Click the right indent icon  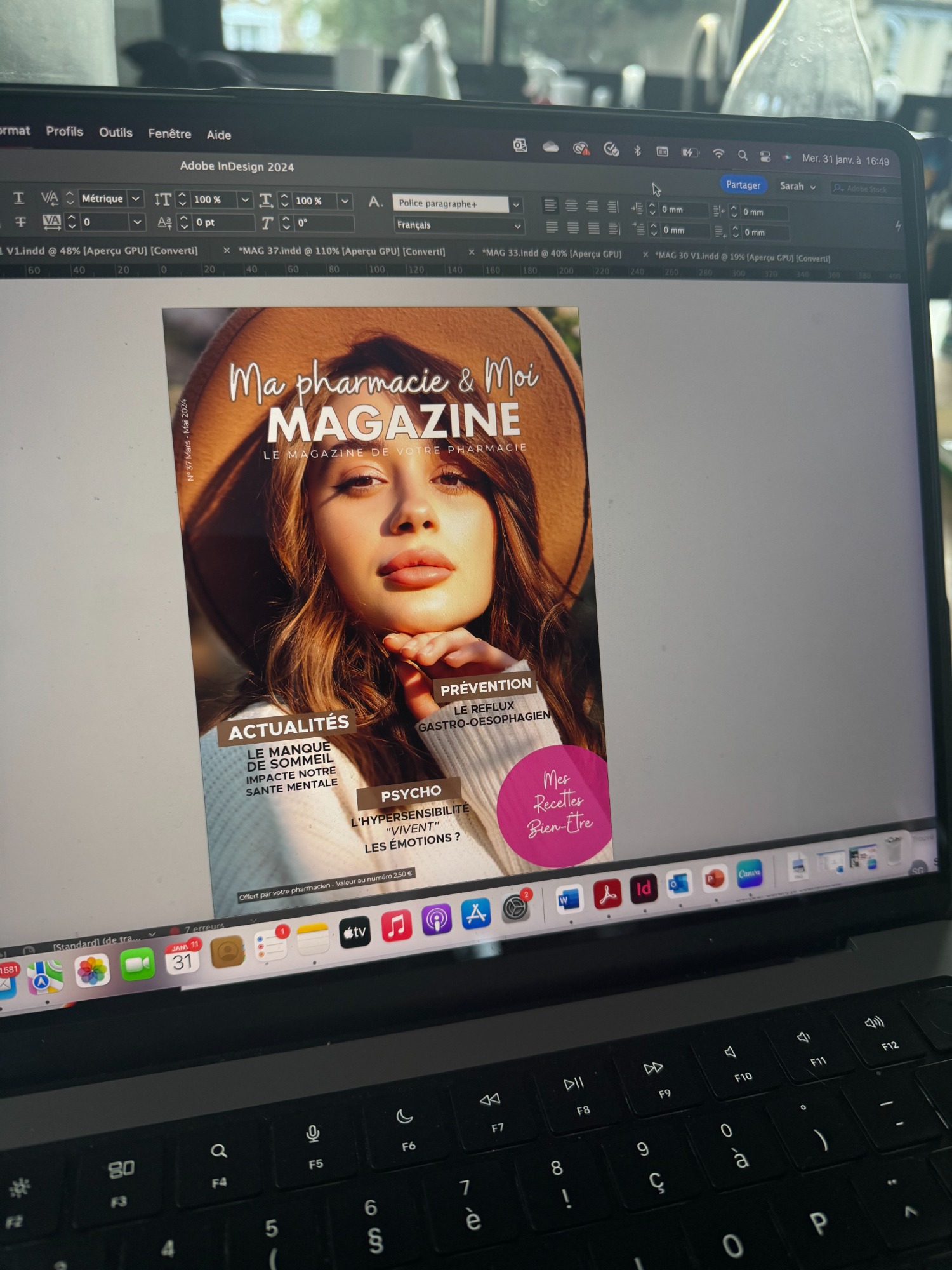[719, 211]
